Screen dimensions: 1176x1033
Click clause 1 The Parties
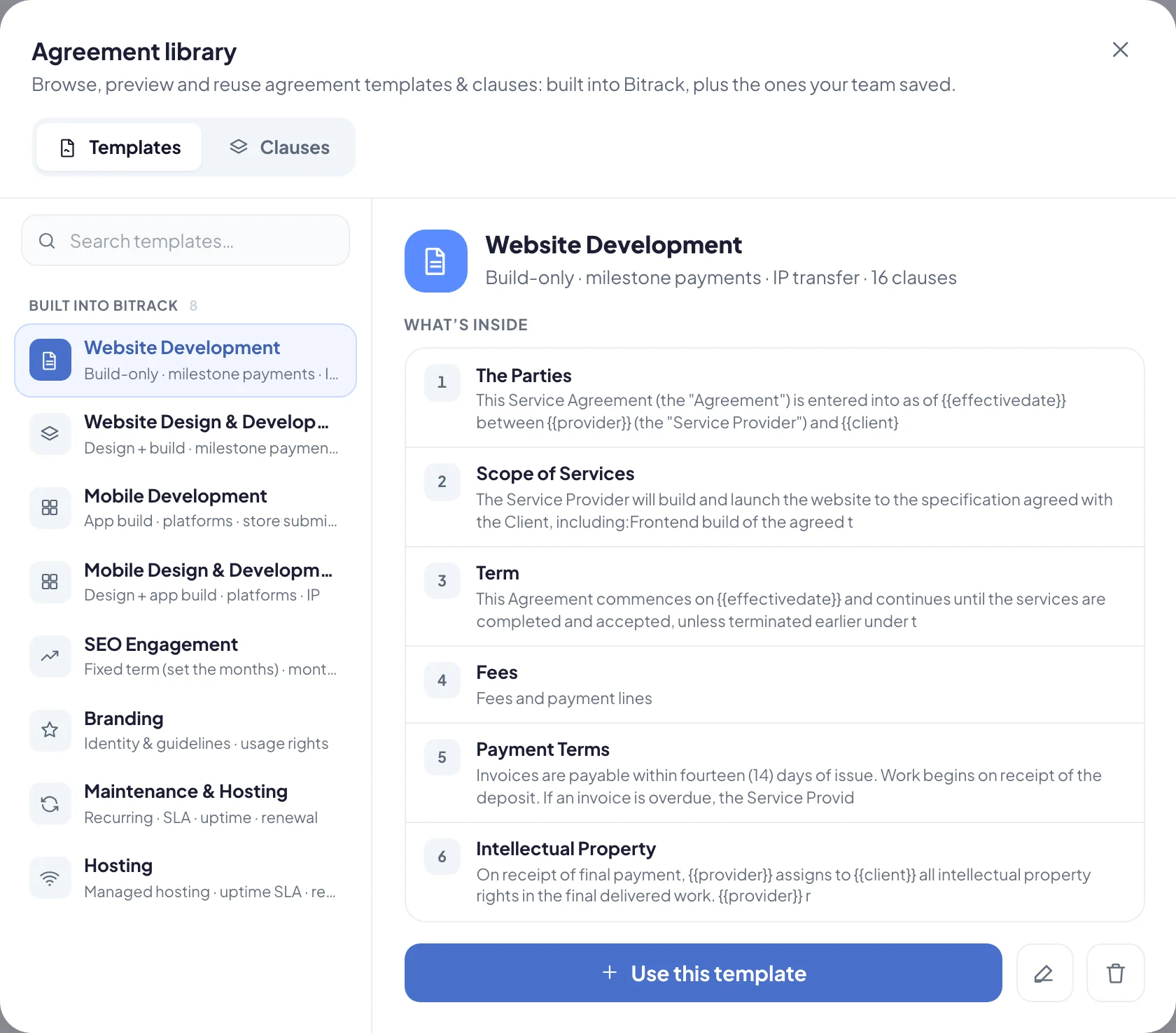pos(775,398)
